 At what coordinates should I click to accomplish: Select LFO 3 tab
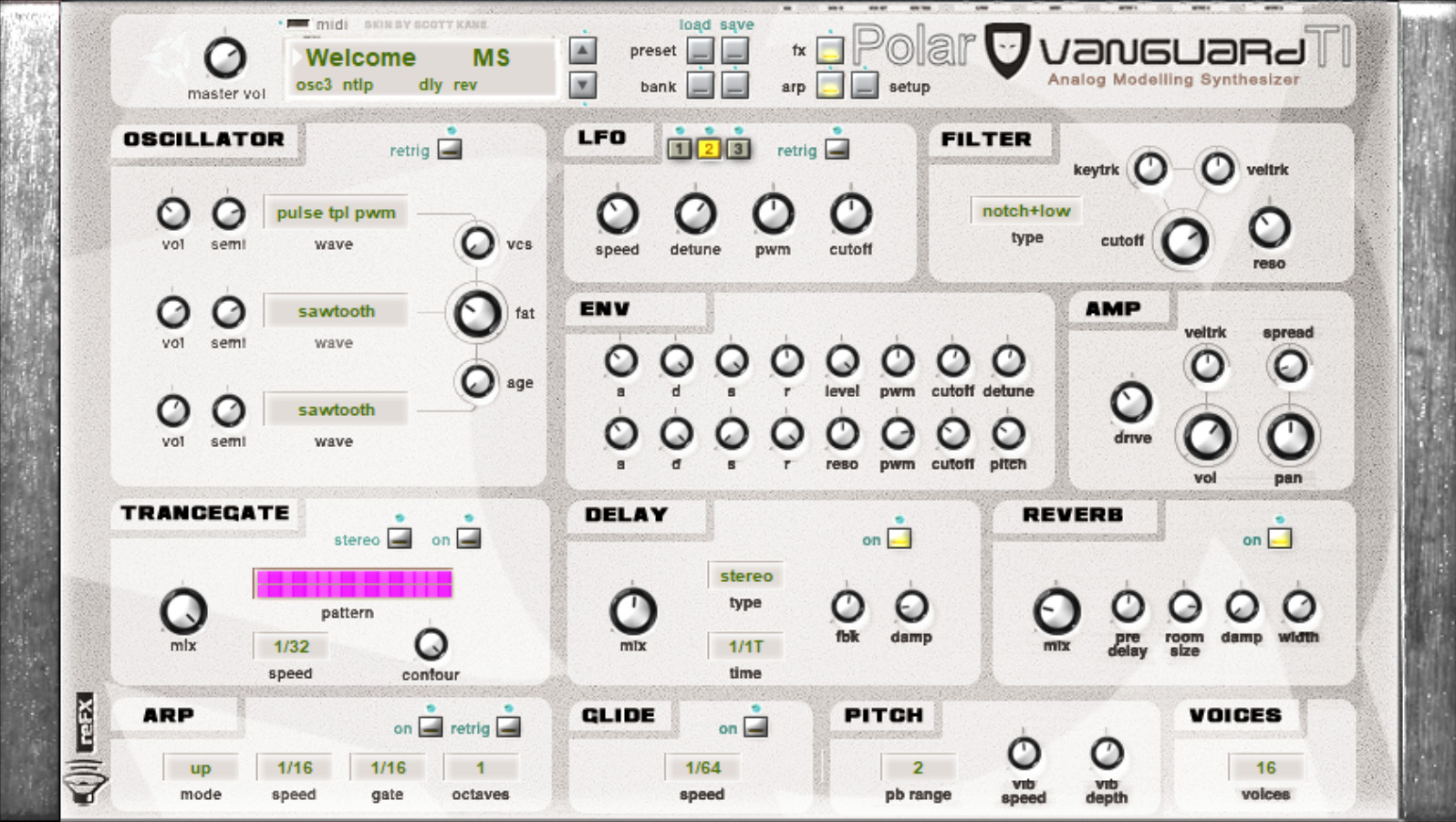coord(738,149)
